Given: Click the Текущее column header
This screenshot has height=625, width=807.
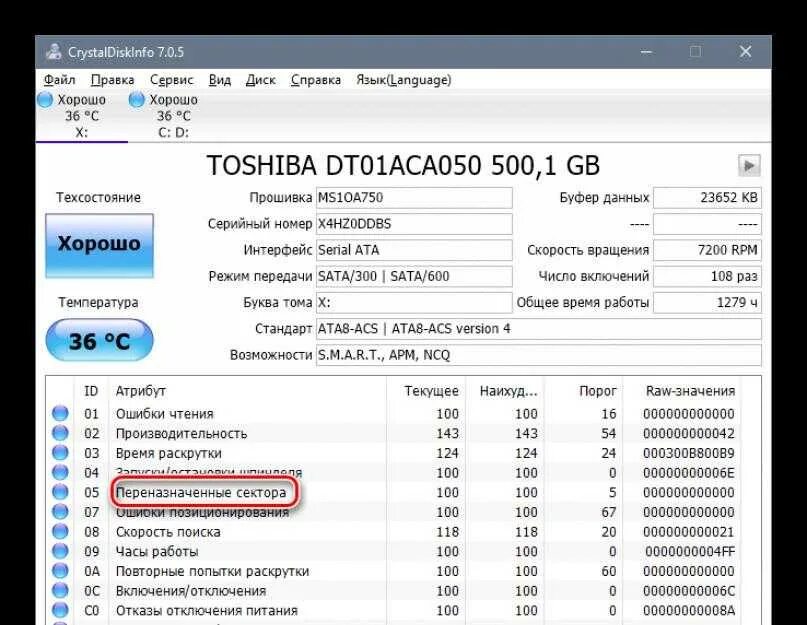Looking at the screenshot, I should point(426,391).
